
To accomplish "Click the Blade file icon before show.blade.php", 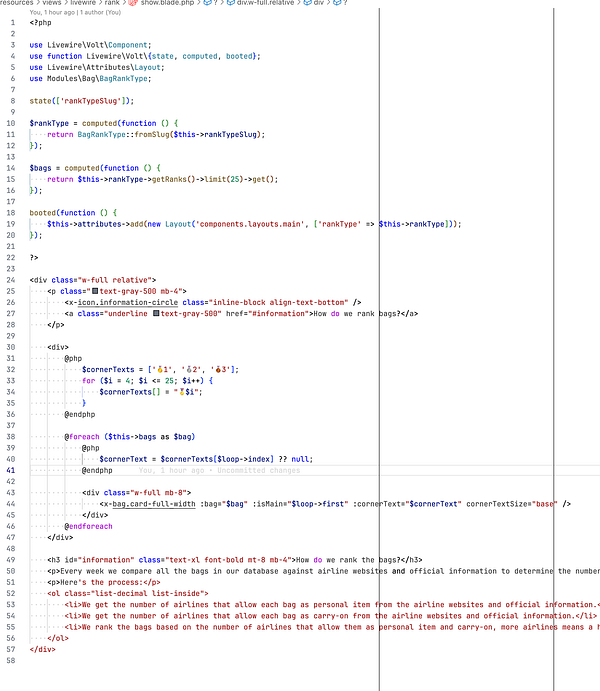I will click(x=133, y=3).
